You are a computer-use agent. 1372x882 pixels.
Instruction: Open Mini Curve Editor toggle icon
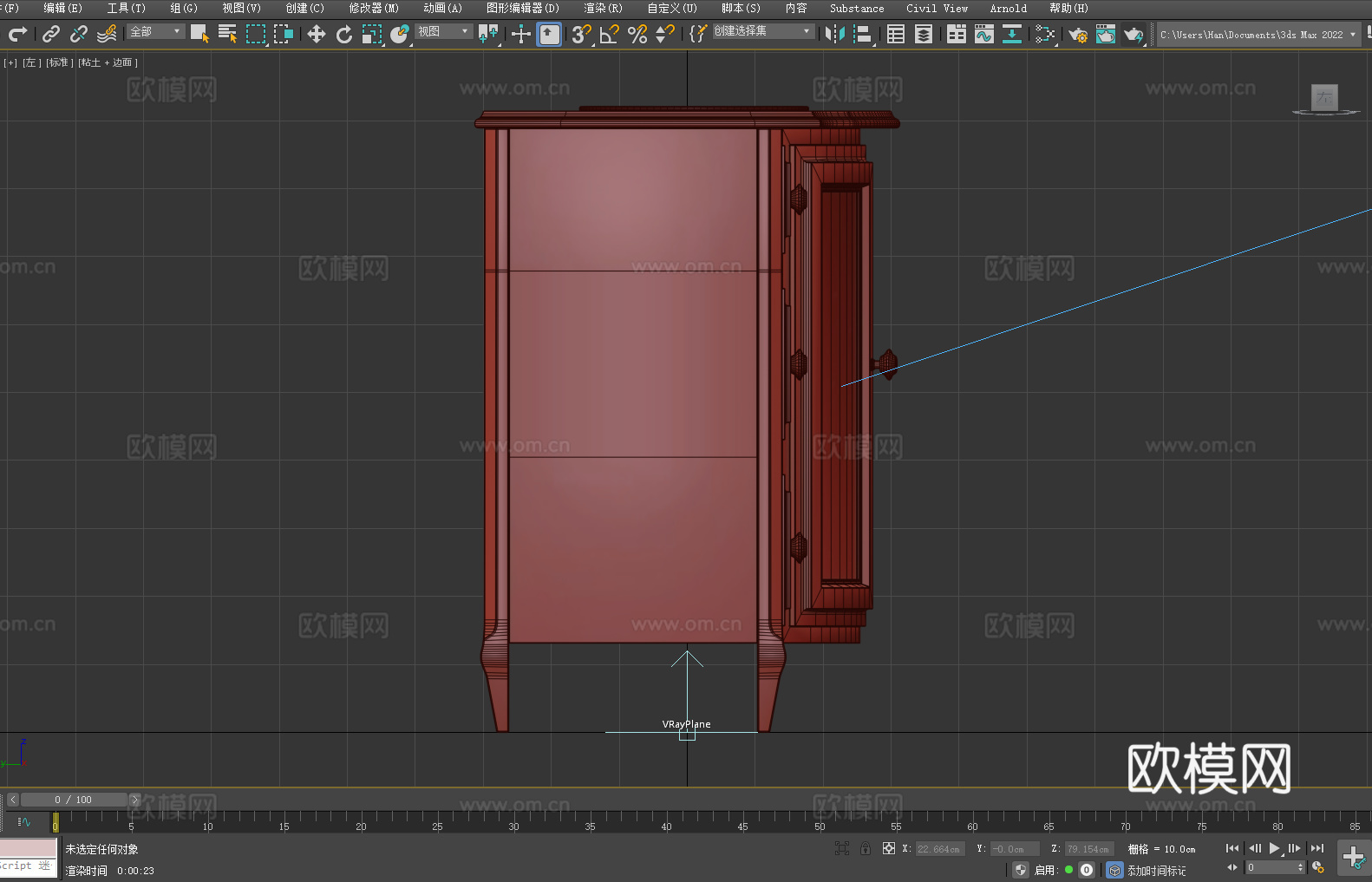point(24,821)
